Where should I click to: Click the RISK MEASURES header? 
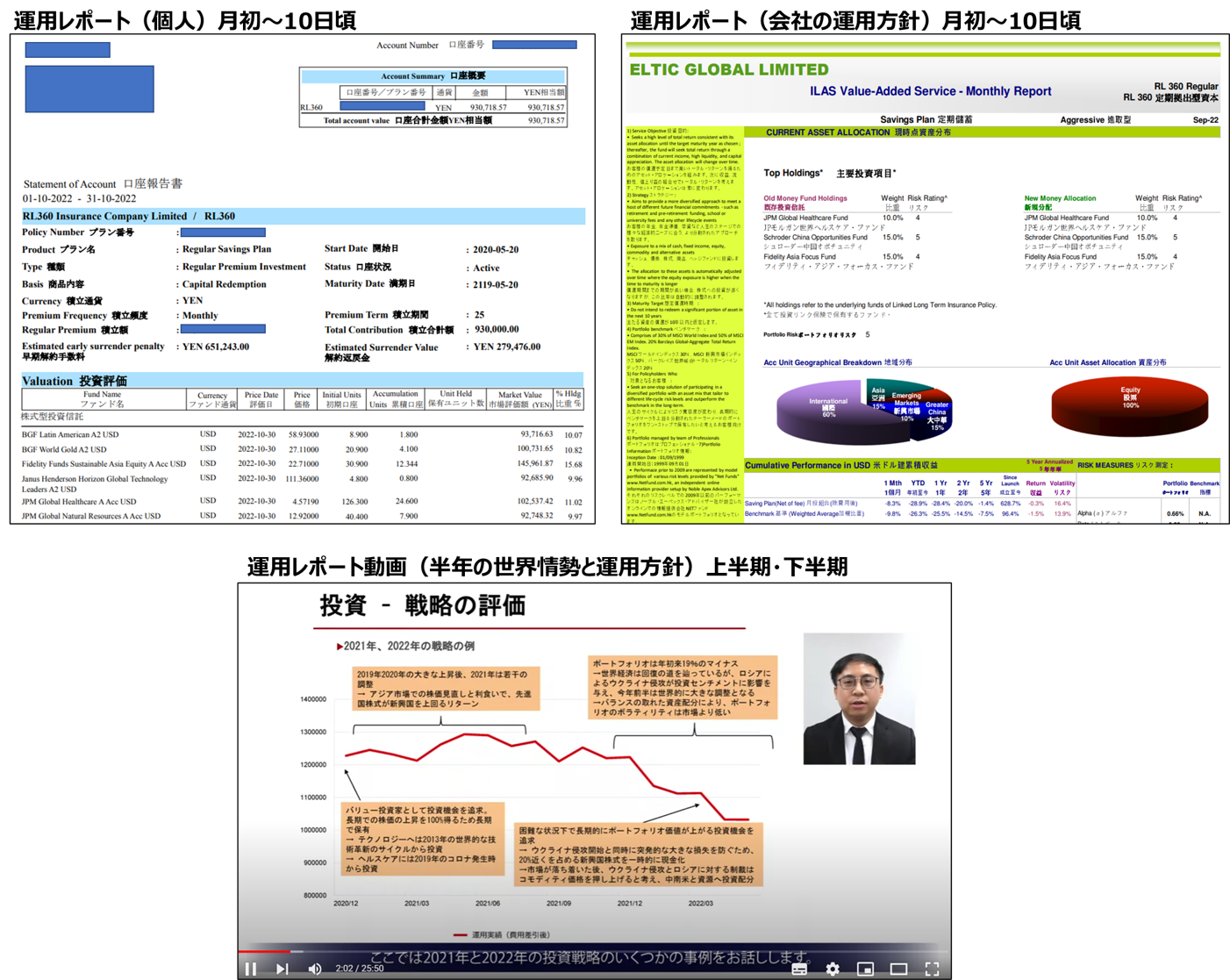point(1125,465)
